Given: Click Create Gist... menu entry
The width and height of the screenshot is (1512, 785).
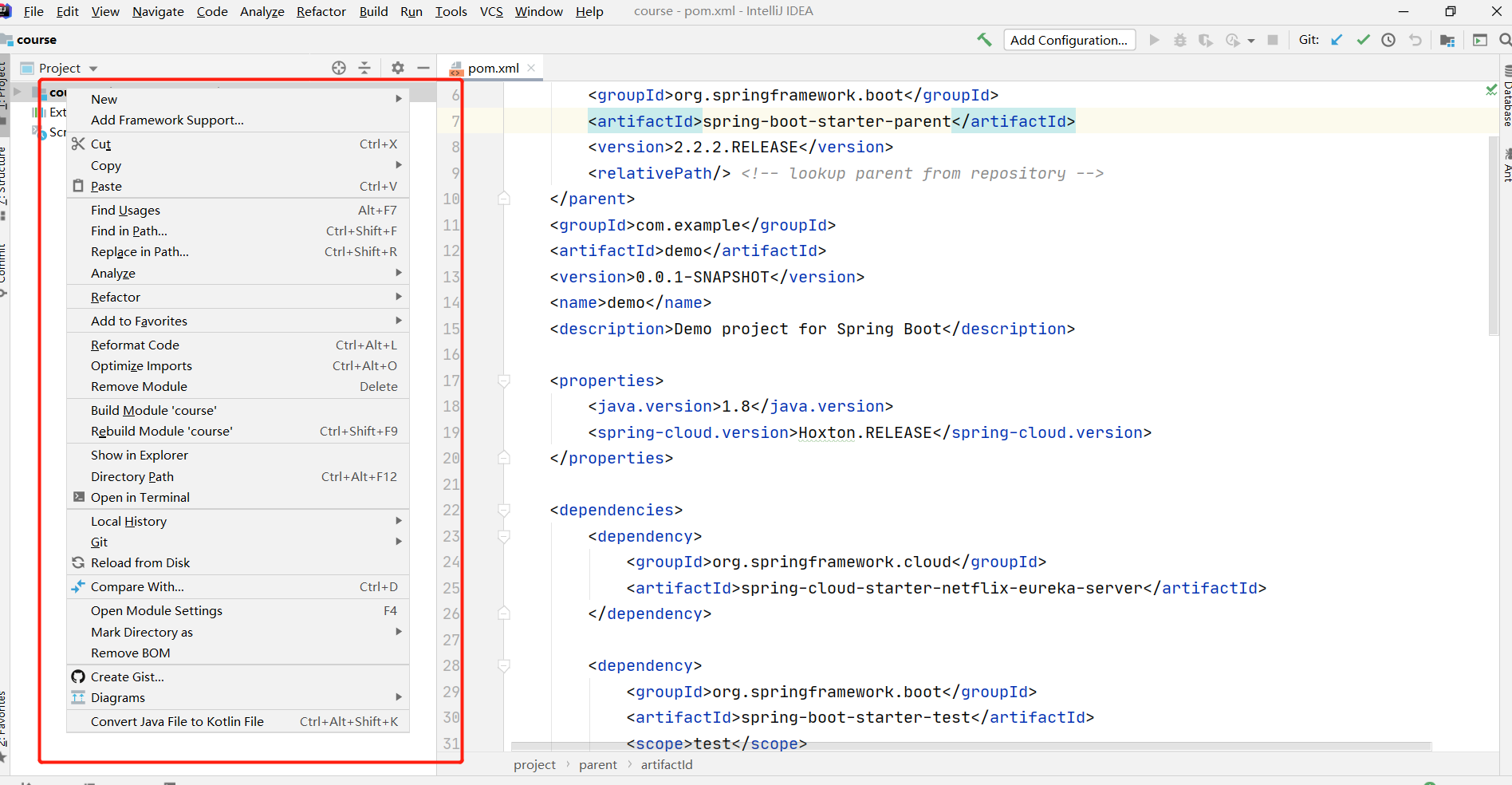Looking at the screenshot, I should coord(238,677).
